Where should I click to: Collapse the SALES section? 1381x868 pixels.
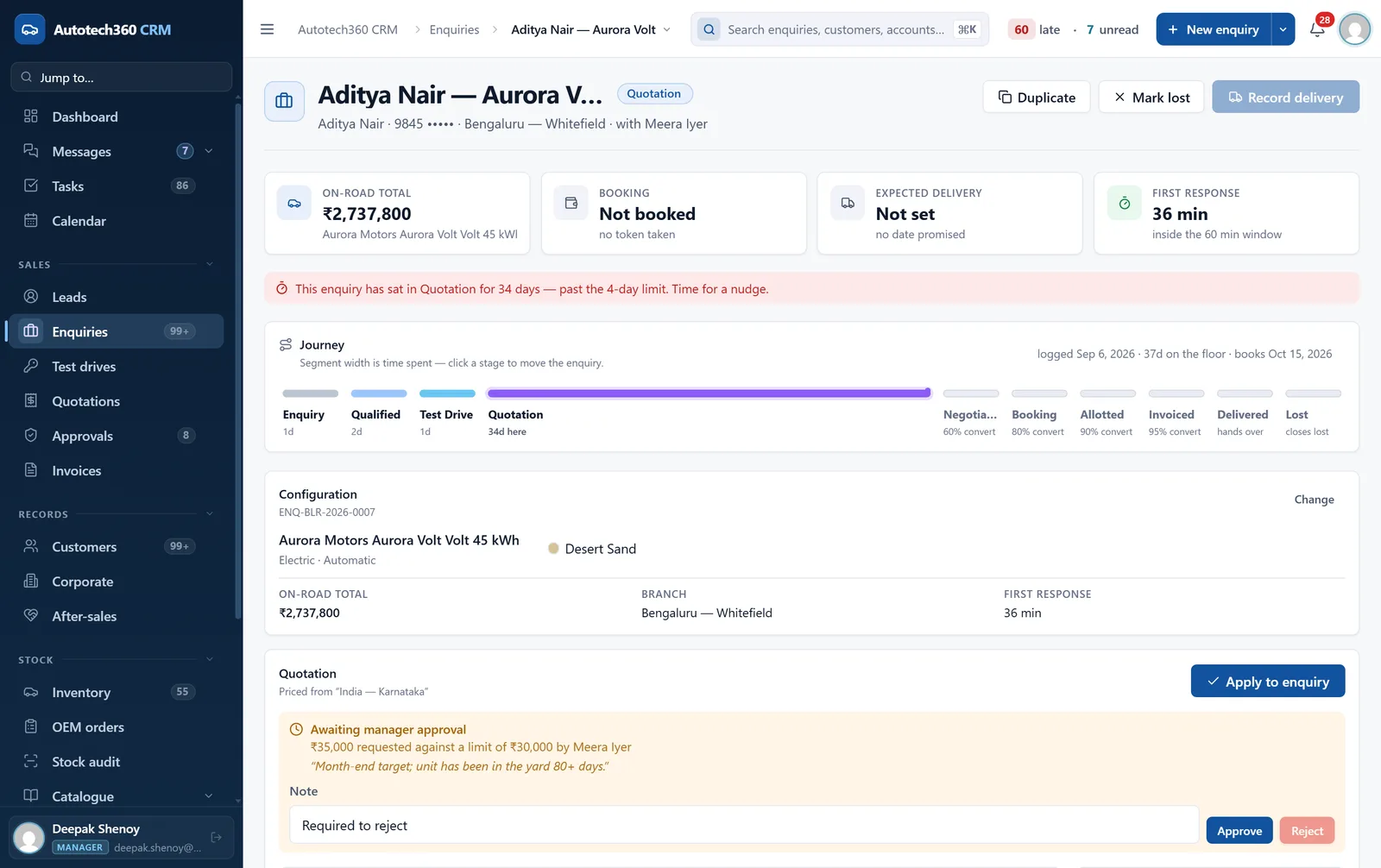coord(209,264)
